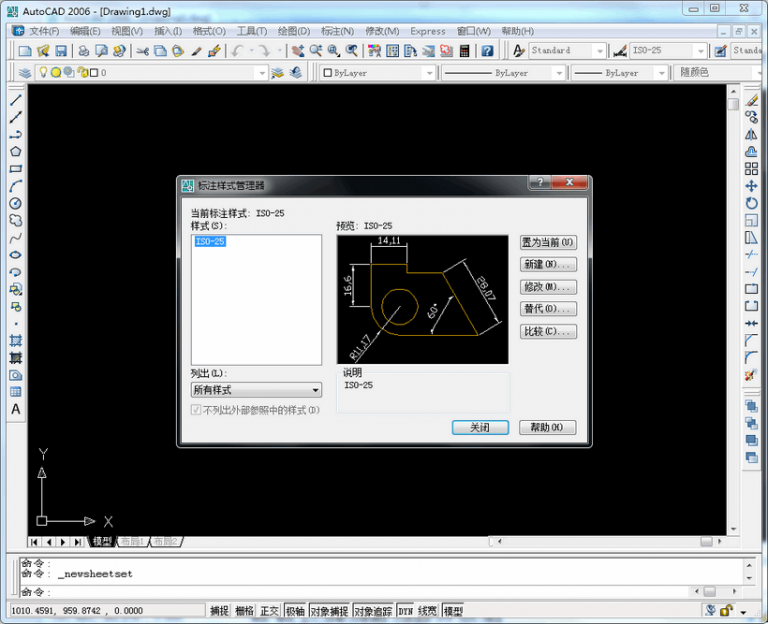Click the Help question mark toolbar icon

point(486,51)
